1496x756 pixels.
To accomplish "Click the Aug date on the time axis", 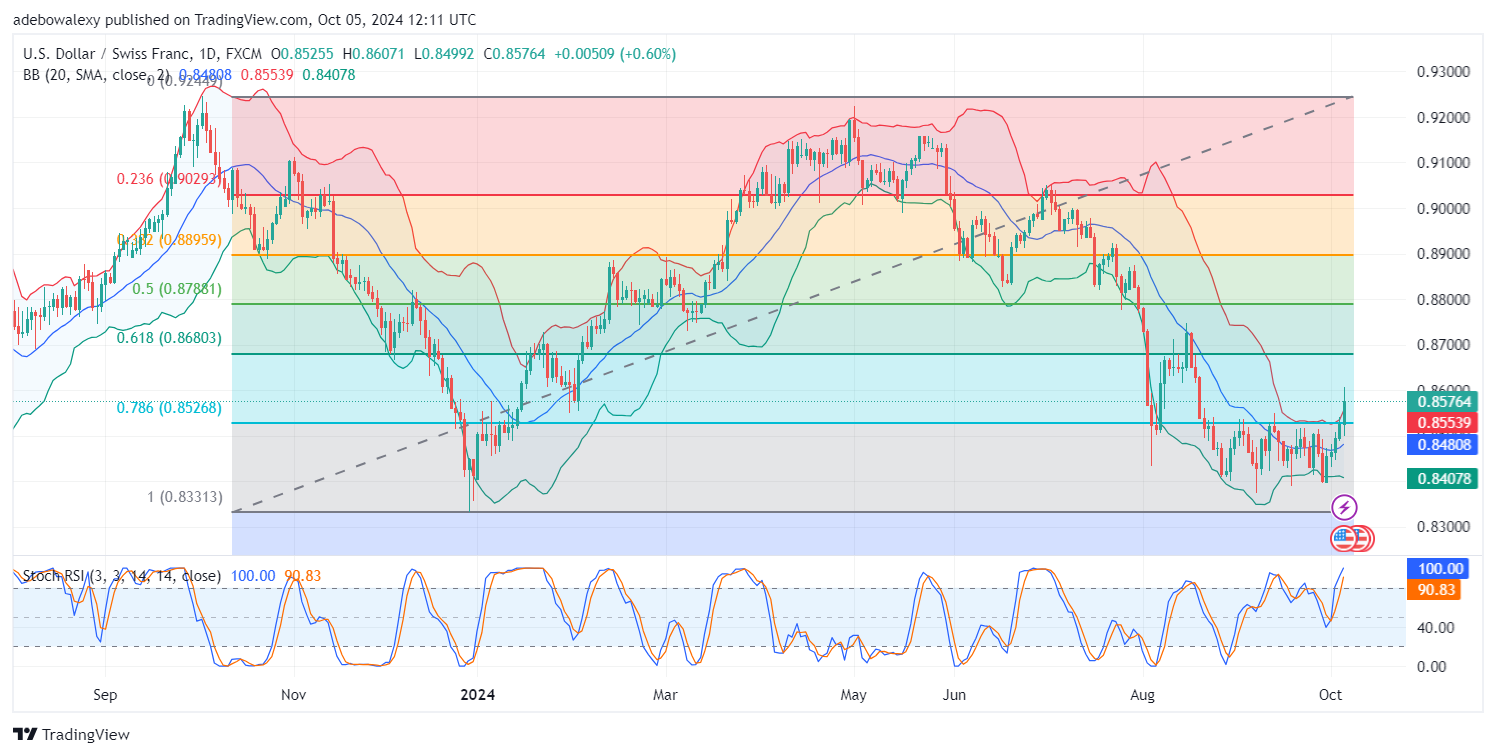I will 1144,693.
